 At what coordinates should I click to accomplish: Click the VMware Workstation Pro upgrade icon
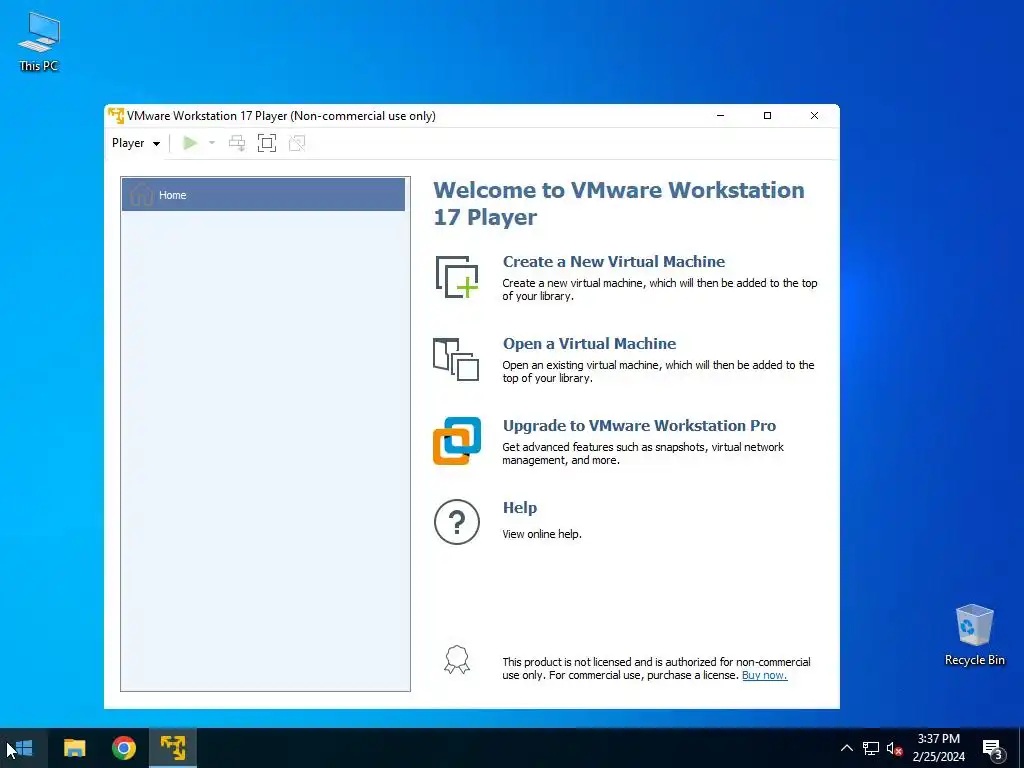(x=457, y=441)
